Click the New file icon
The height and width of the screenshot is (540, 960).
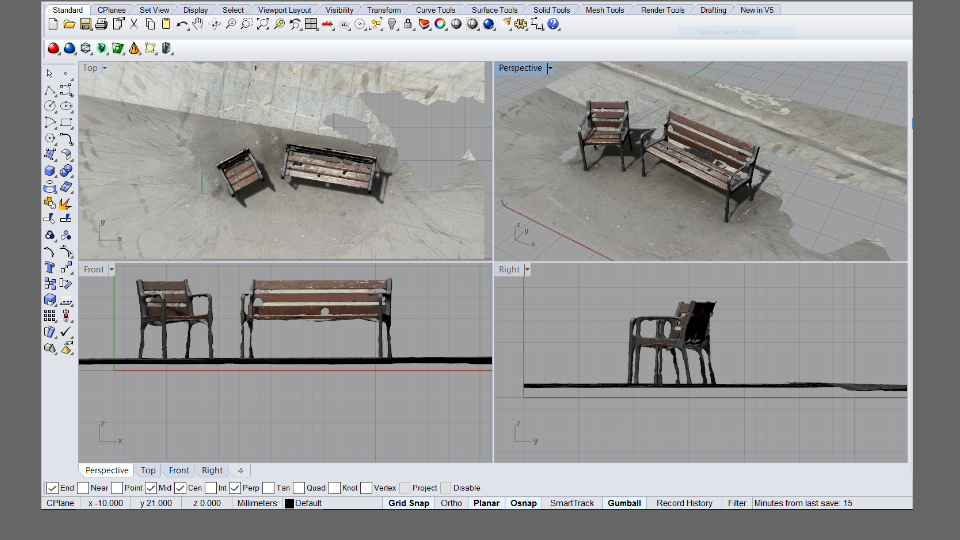point(53,24)
